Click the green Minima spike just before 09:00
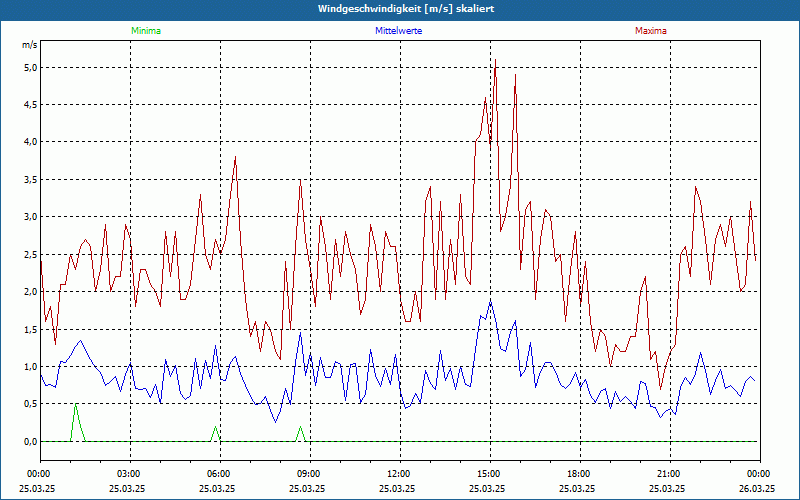This screenshot has height=500, width=800. [x=301, y=427]
